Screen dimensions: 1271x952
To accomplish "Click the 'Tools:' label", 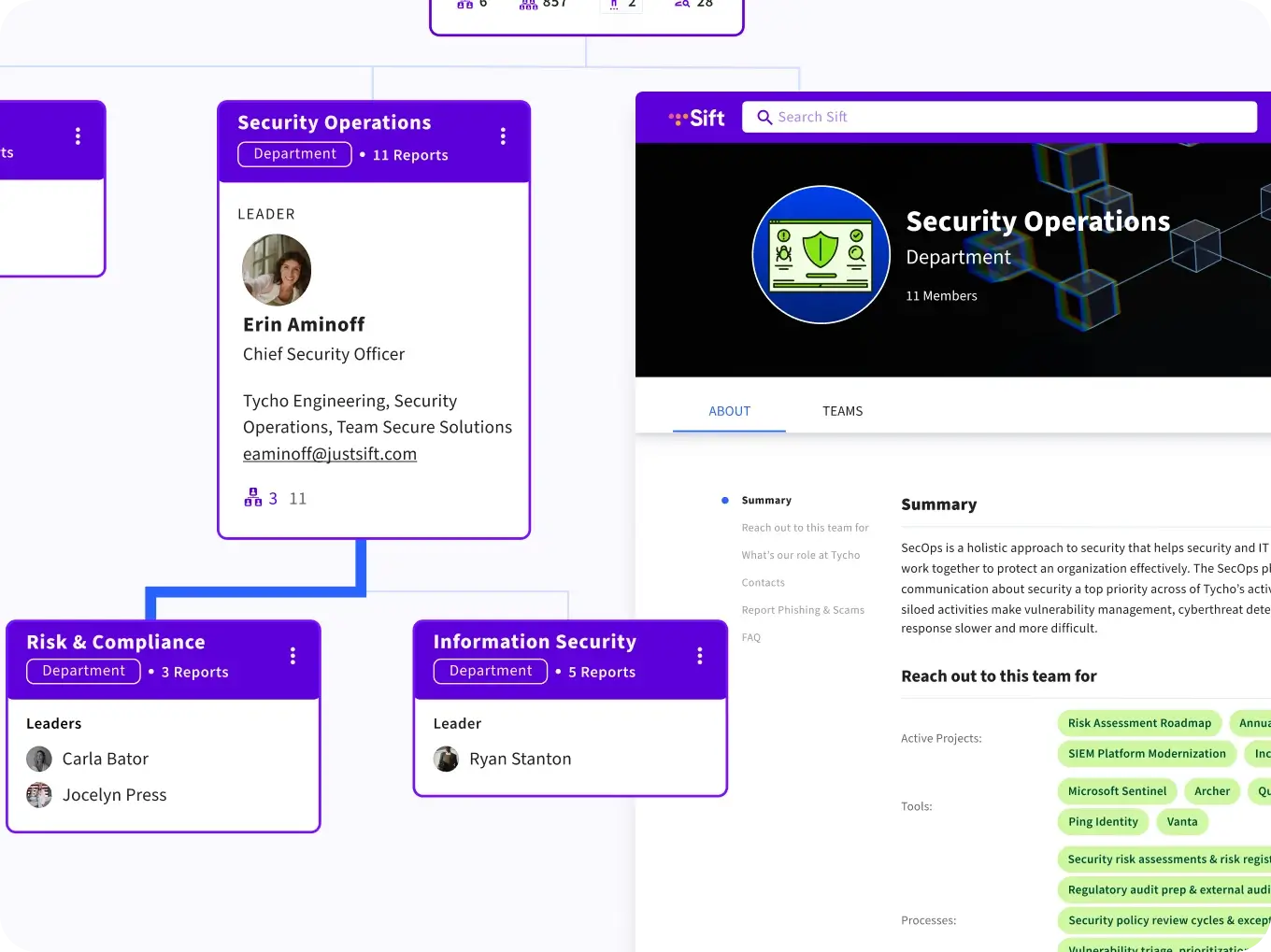I will [917, 806].
